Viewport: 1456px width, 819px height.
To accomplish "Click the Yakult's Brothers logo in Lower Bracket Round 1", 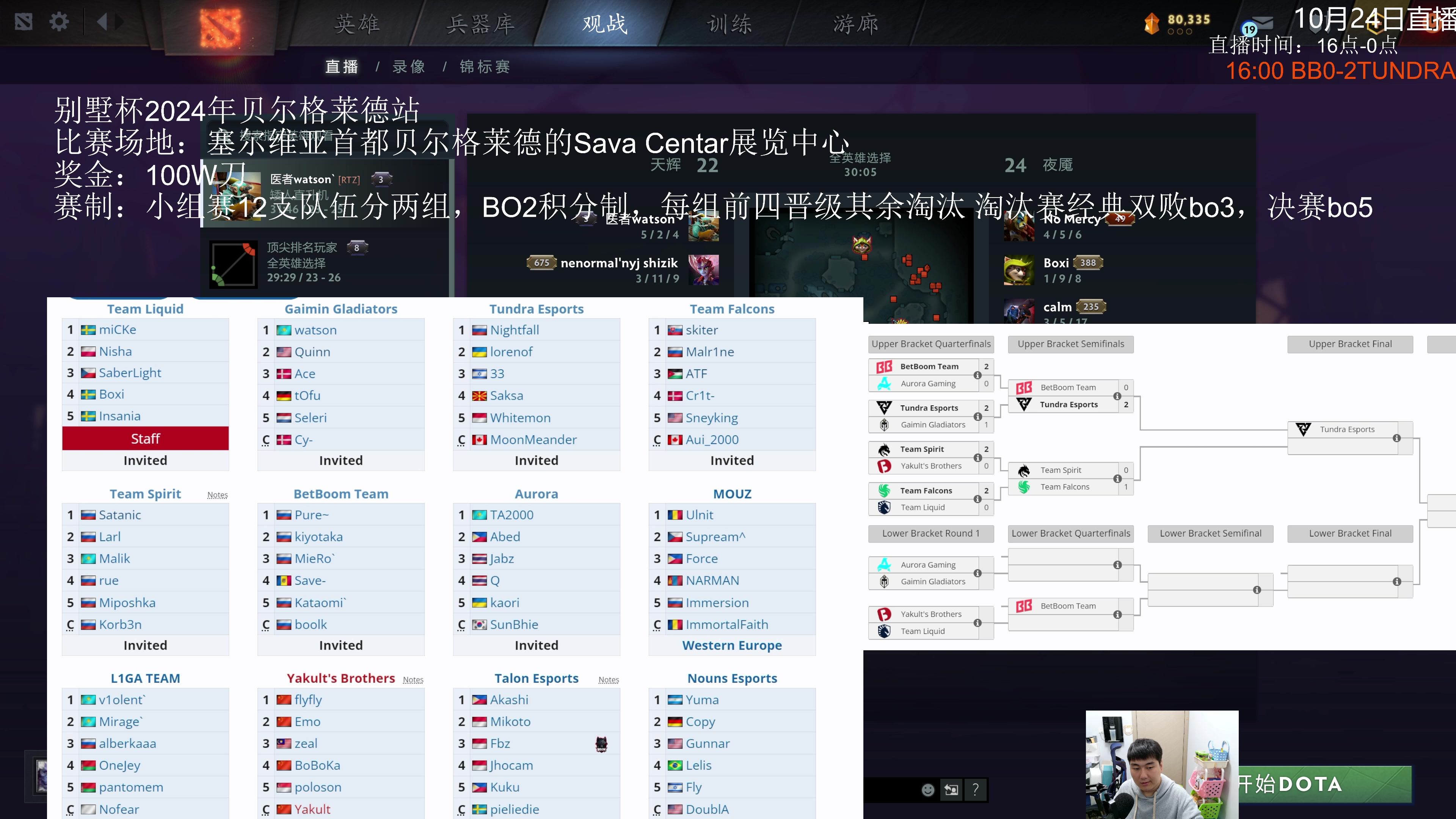I will tap(884, 614).
